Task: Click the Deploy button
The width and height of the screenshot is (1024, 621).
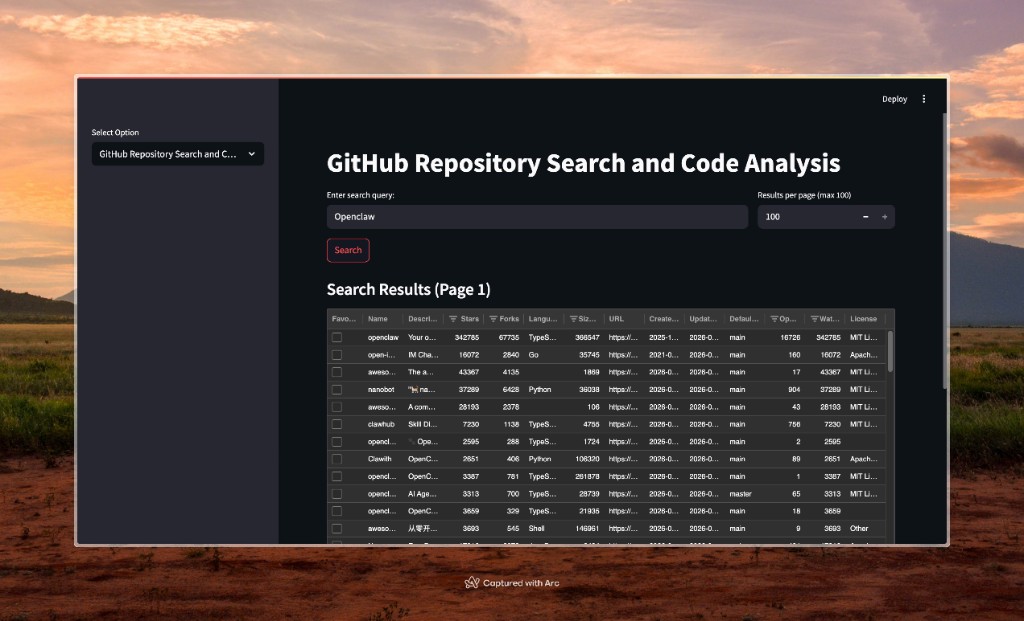Action: click(895, 99)
